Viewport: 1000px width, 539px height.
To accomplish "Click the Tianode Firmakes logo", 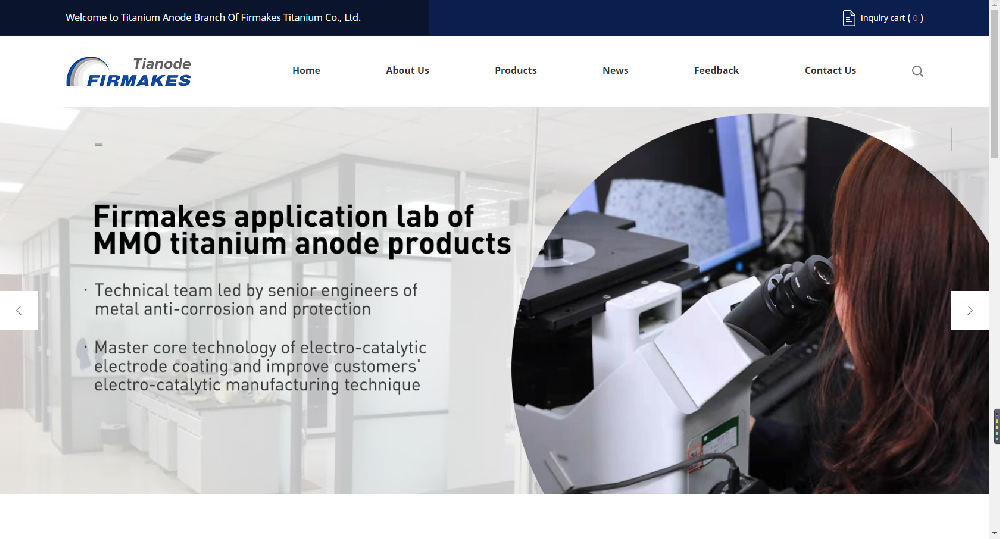I will [129, 71].
